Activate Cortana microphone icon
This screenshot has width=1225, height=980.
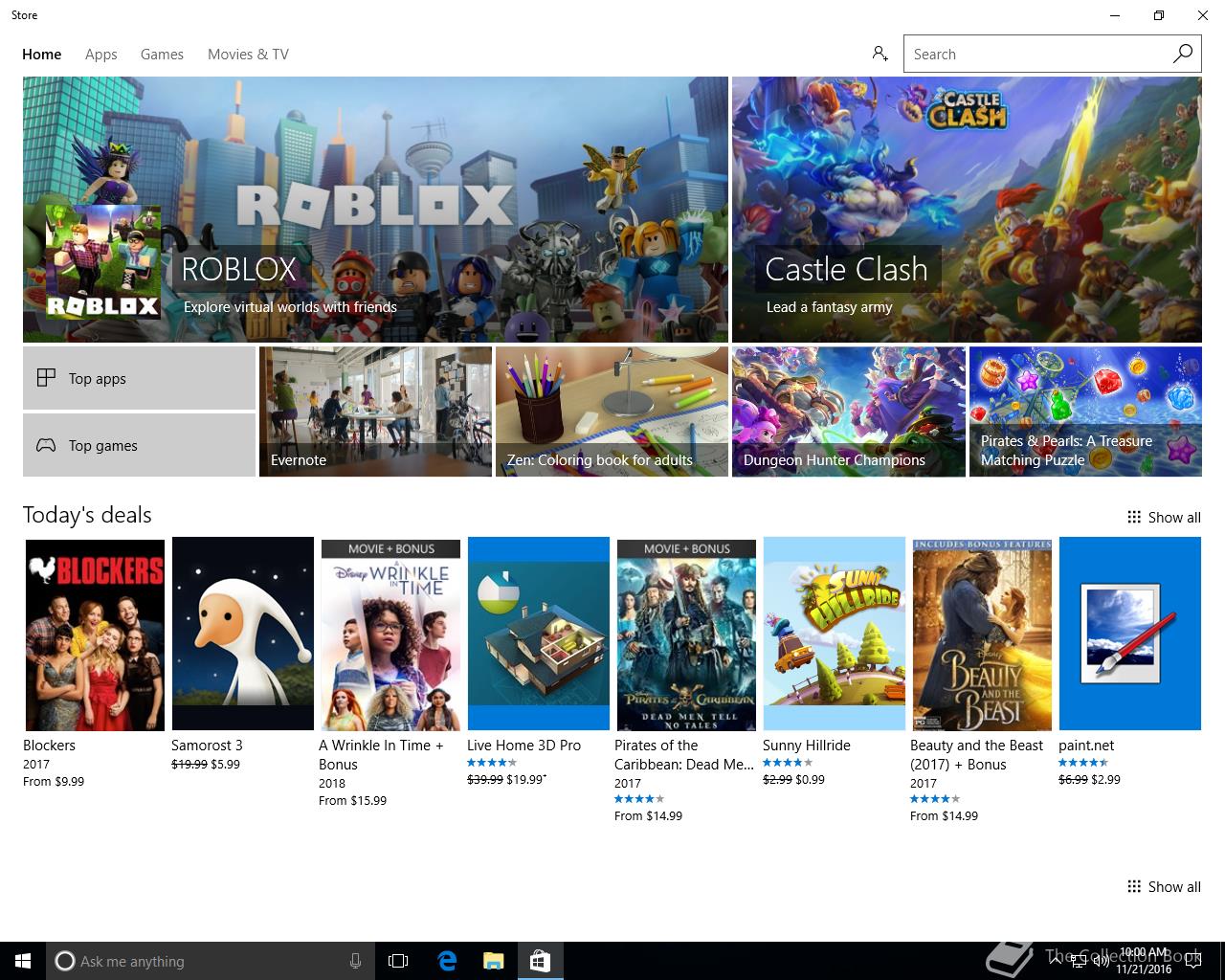355,961
